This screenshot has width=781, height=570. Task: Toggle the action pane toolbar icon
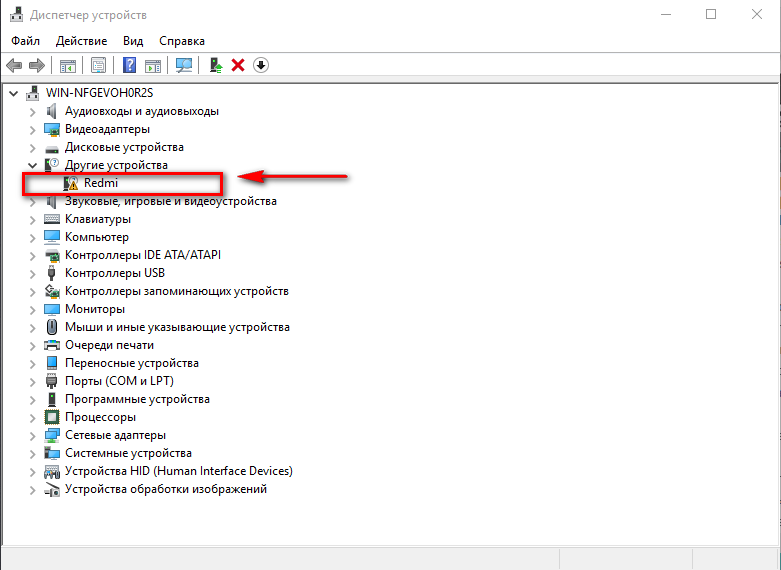[153, 65]
